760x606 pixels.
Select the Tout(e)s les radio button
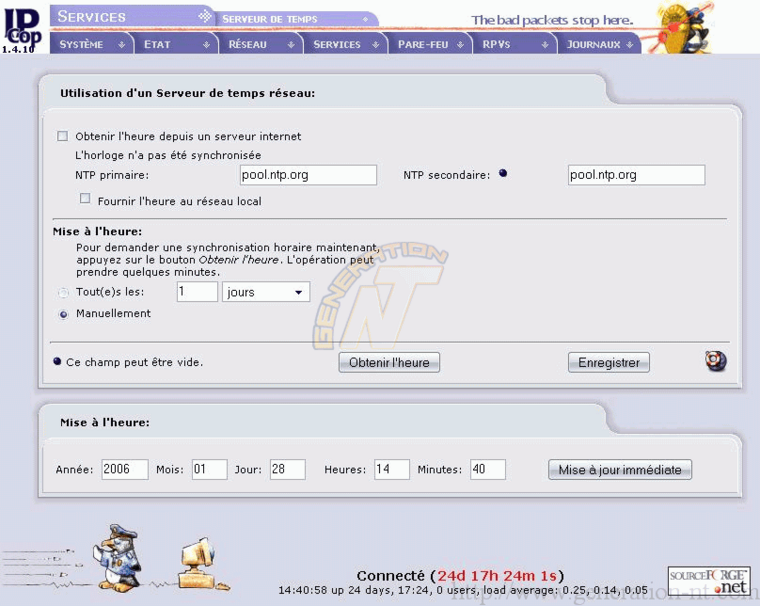click(63, 292)
